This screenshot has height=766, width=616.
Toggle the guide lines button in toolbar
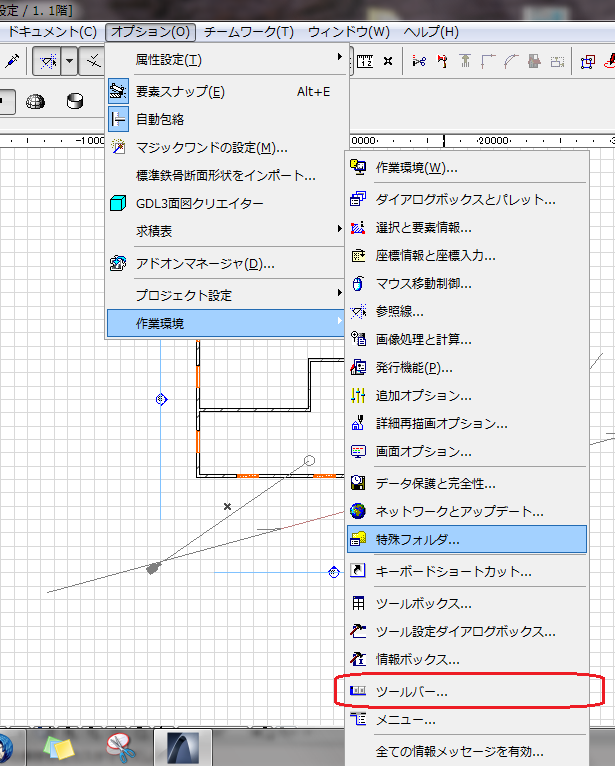pyautogui.click(x=46, y=61)
